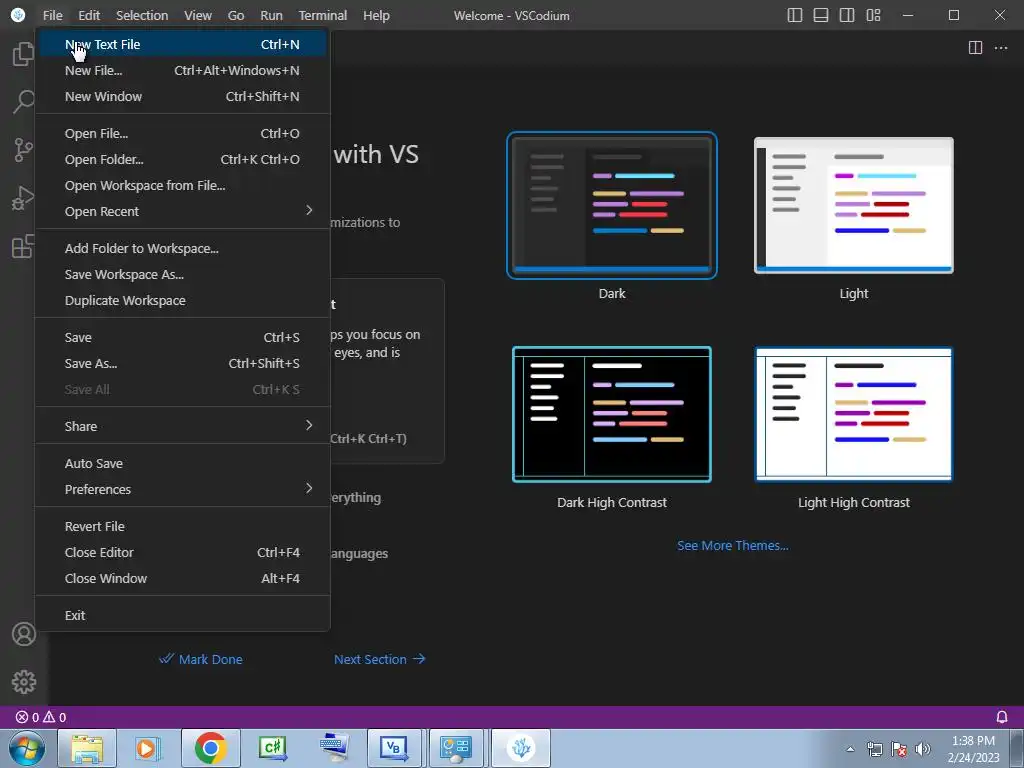The width and height of the screenshot is (1024, 768).
Task: Open the VB taskbar application
Action: pyautogui.click(x=394, y=748)
